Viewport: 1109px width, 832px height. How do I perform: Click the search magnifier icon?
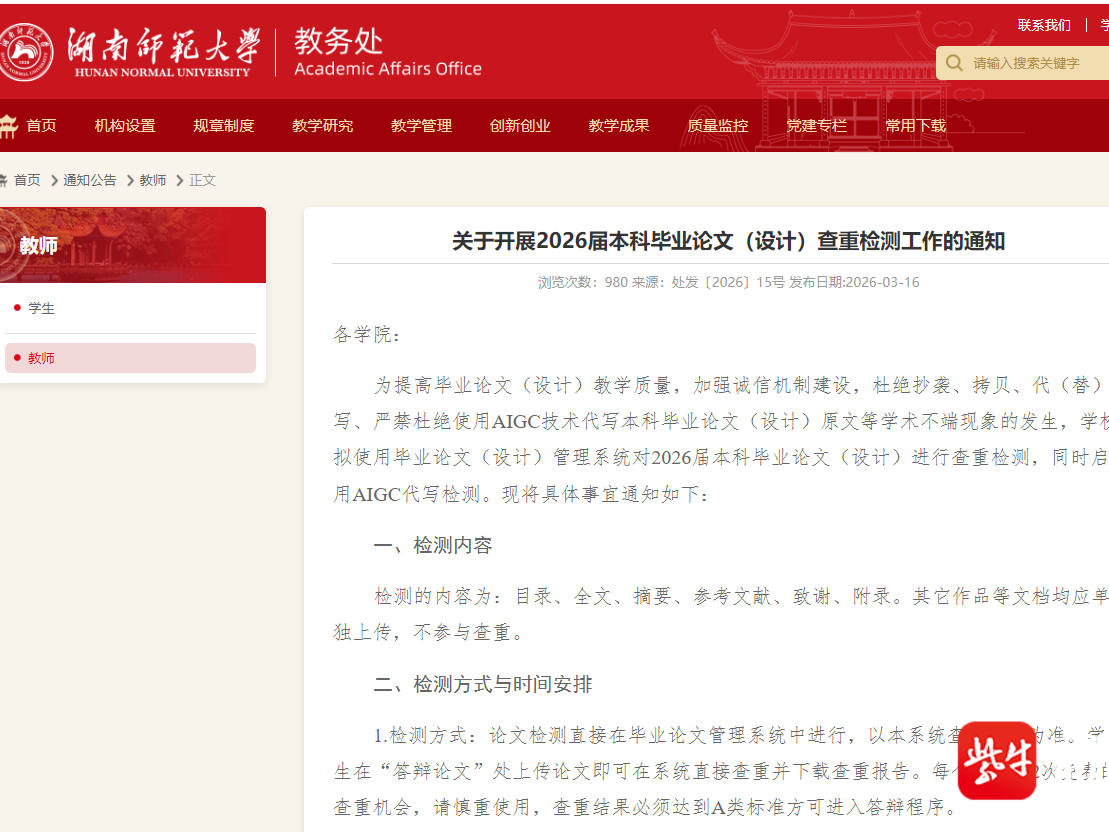[954, 63]
